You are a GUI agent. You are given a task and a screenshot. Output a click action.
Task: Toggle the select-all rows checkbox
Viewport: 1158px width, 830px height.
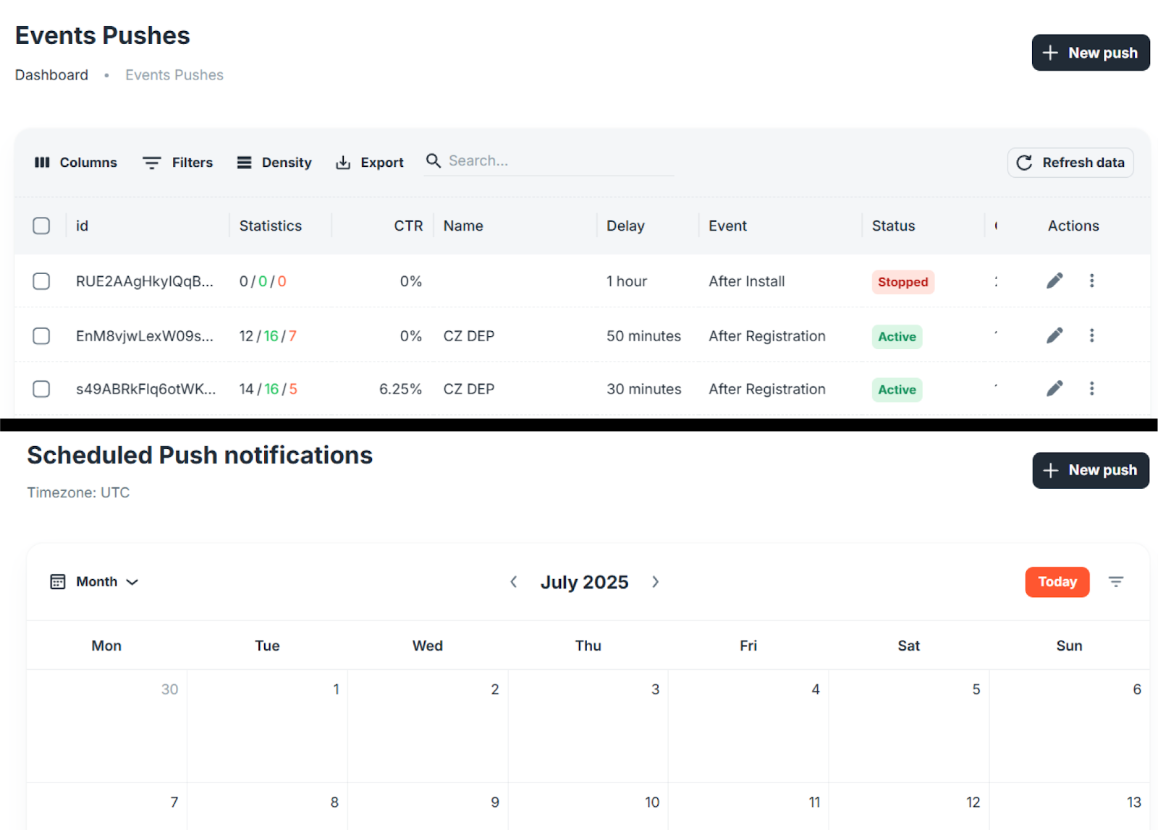41,225
